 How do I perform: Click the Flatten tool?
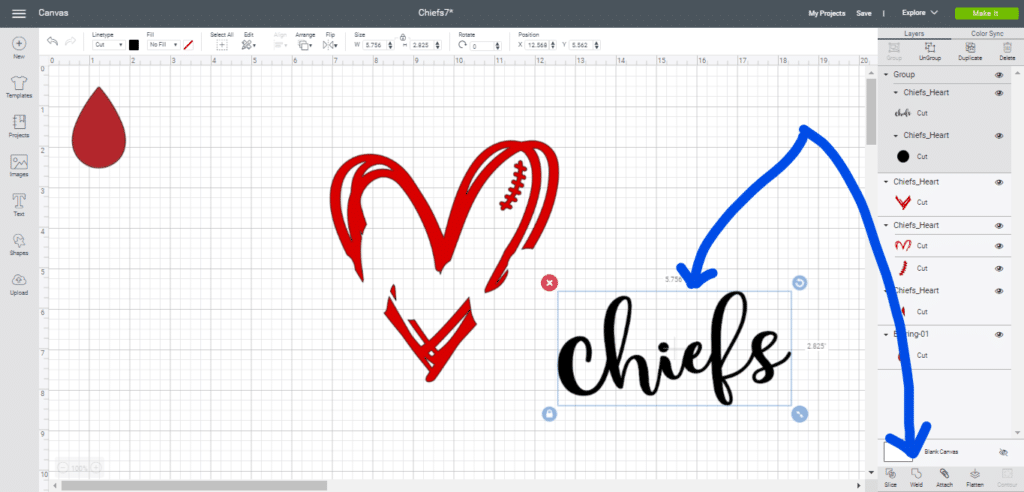974,478
